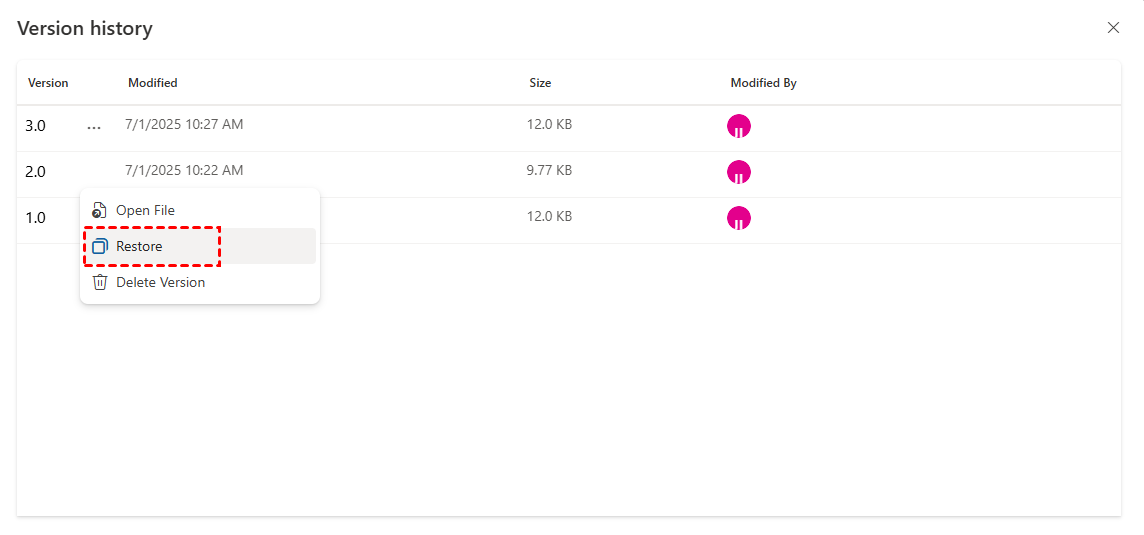The image size is (1144, 535).
Task: Close the Version history dialog
Action: 1113,28
